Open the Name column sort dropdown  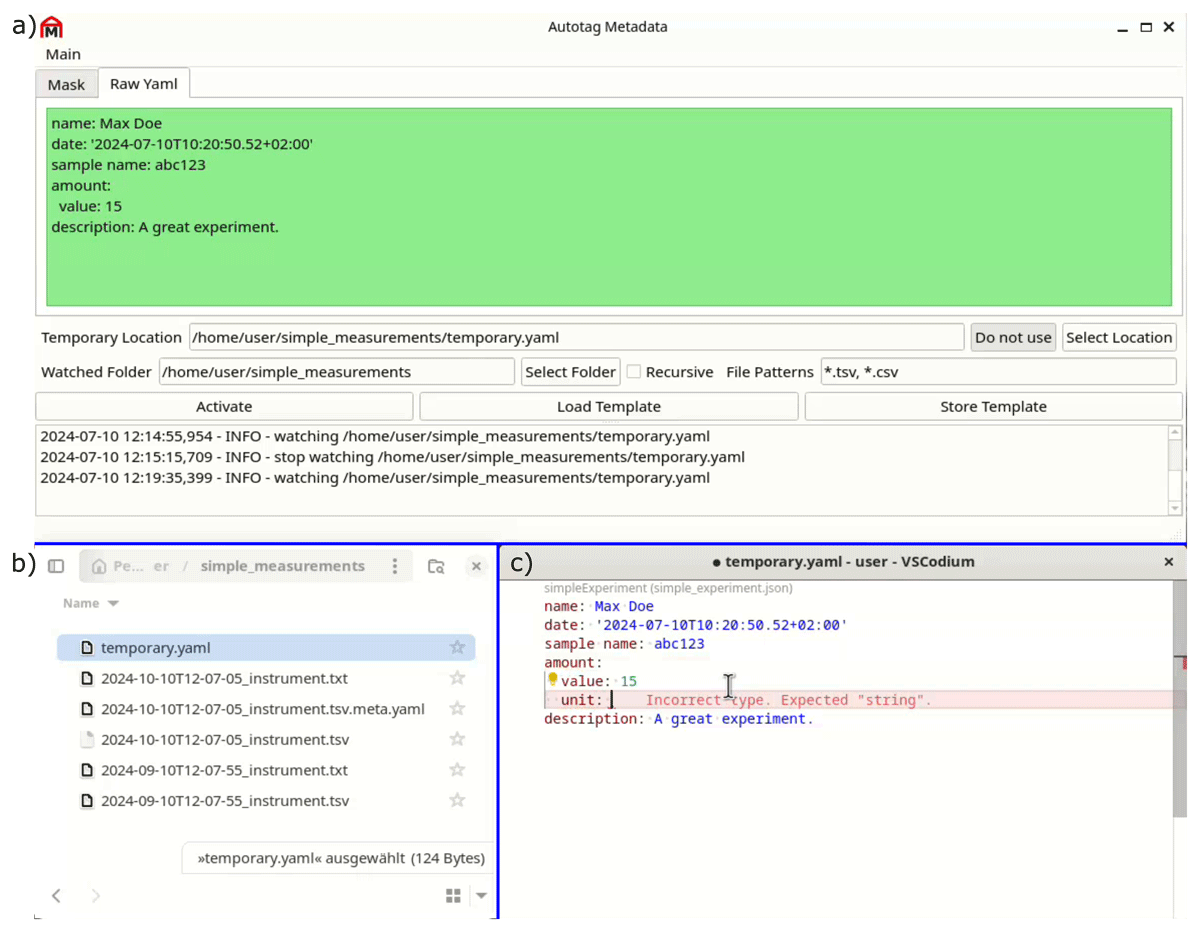tap(113, 604)
